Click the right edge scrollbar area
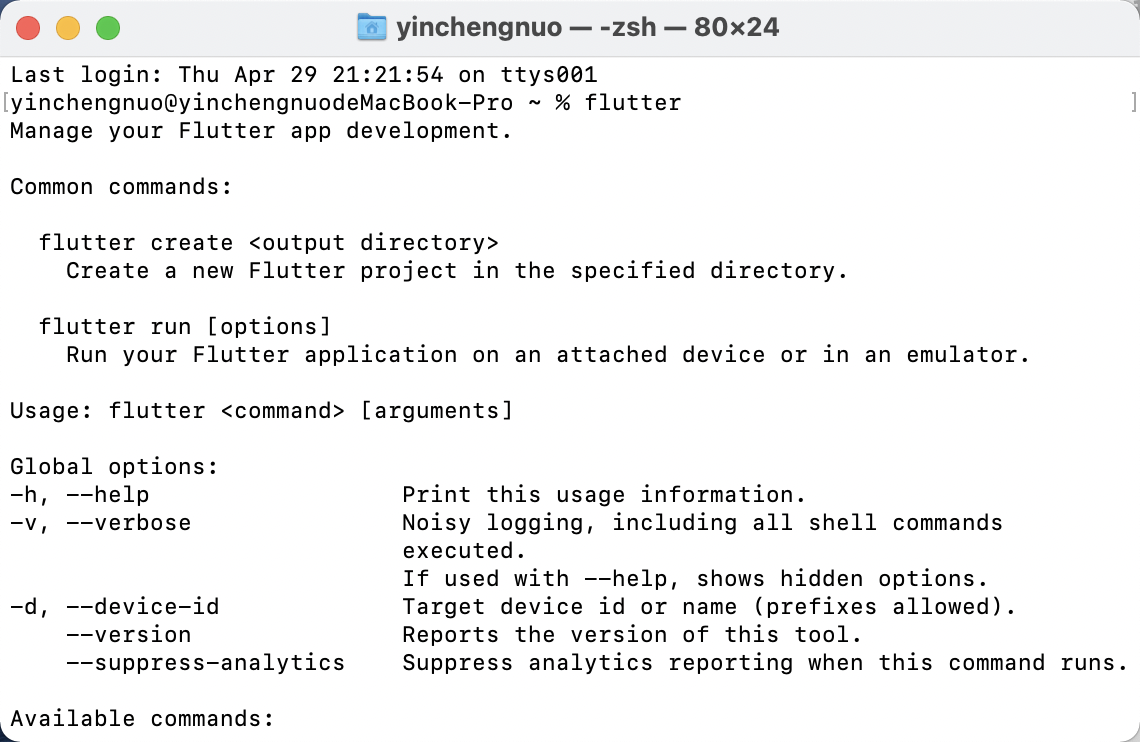Image resolution: width=1140 pixels, height=742 pixels. [x=1133, y=400]
